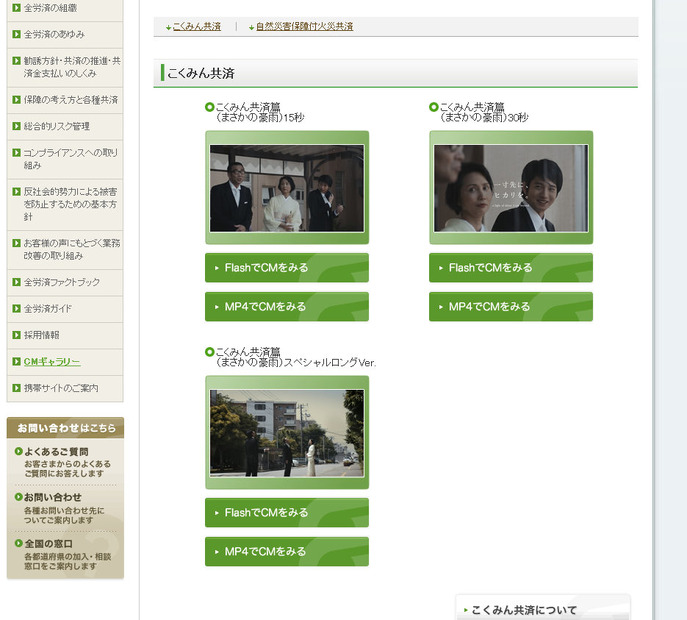The height and width of the screenshot is (620, 687).
Task: Watch the 15秒 CM in Flash
Action: pyautogui.click(x=287, y=268)
